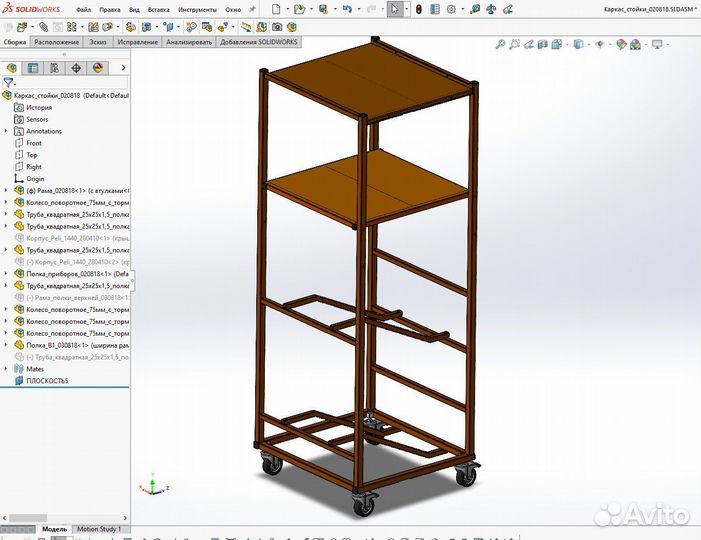Open the FeatureManager design tree tab
This screenshot has width=701, height=540.
[x=12, y=68]
